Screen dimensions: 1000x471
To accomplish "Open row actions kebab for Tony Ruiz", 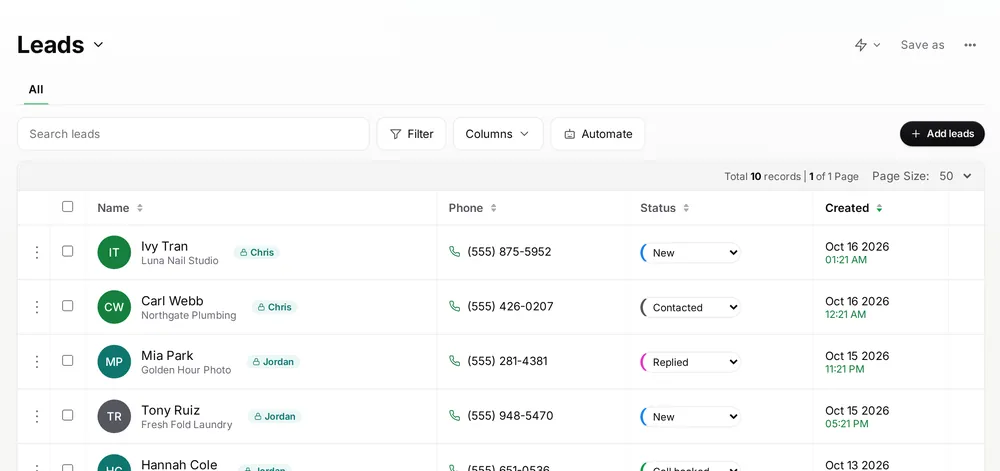I will pyautogui.click(x=37, y=416).
